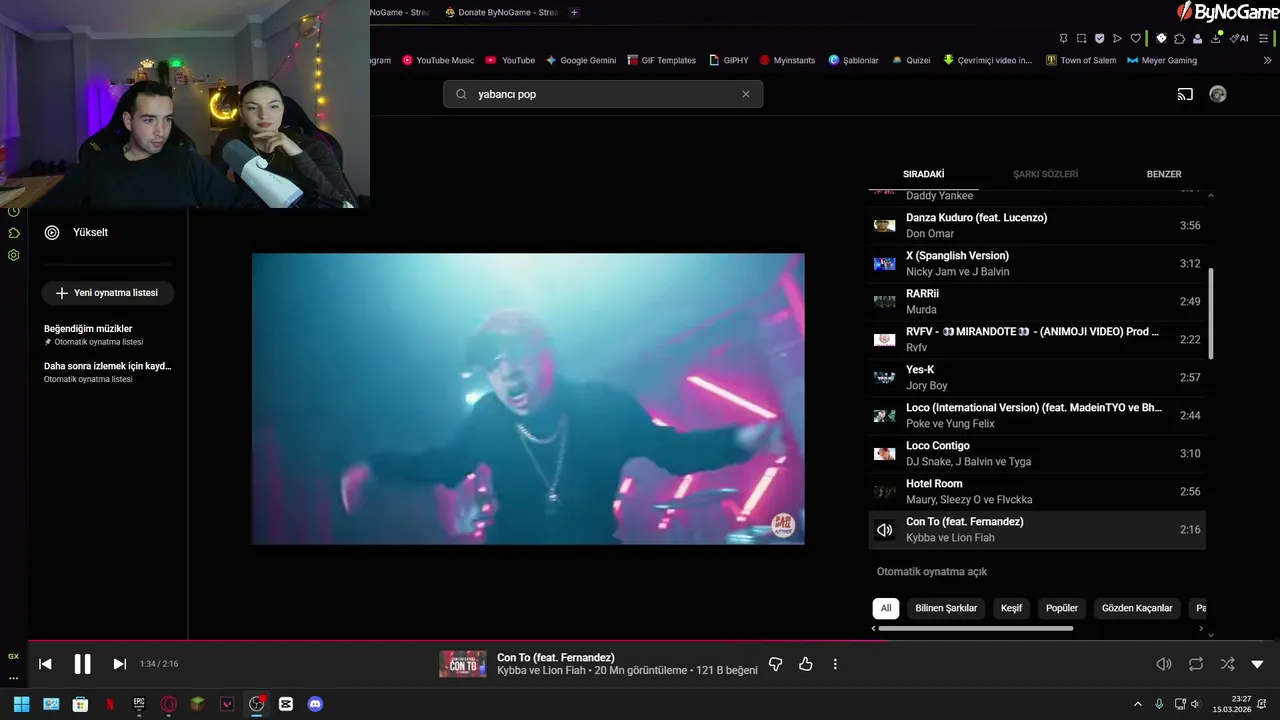Open the account profile avatar

click(1217, 94)
